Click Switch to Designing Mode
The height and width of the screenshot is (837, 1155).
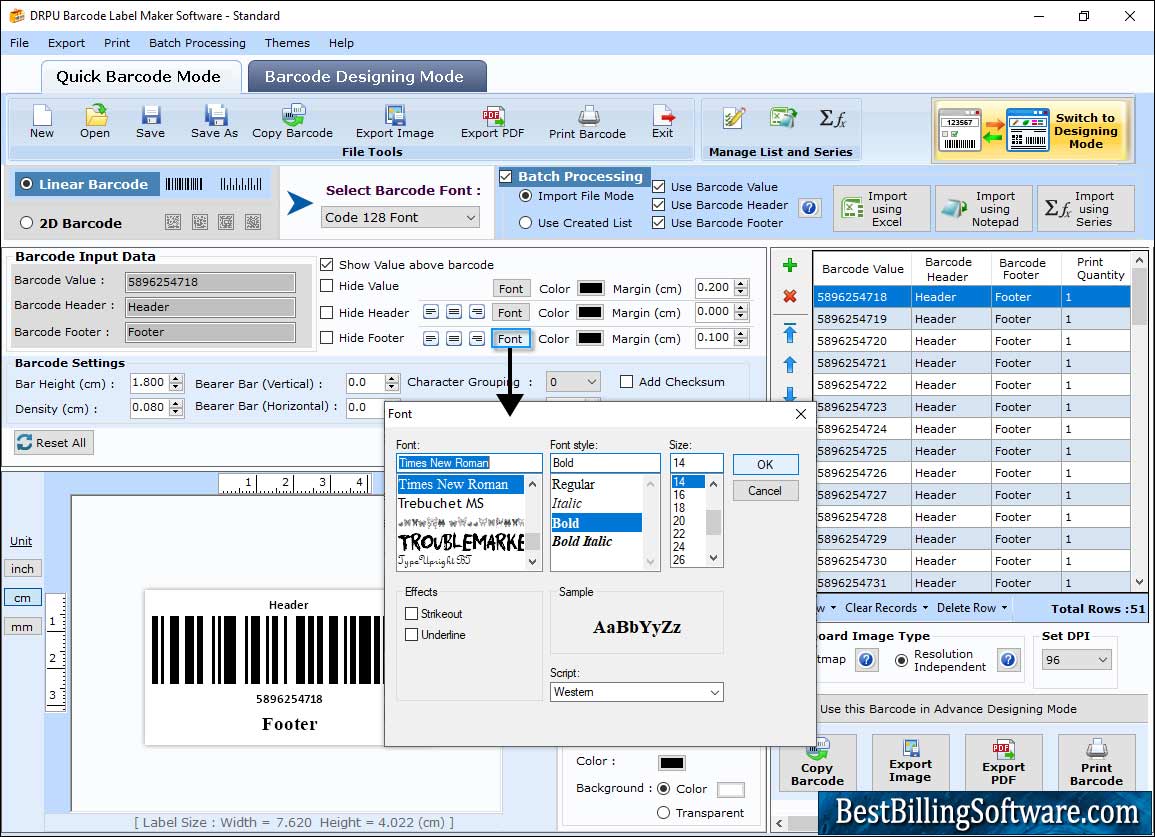1031,131
